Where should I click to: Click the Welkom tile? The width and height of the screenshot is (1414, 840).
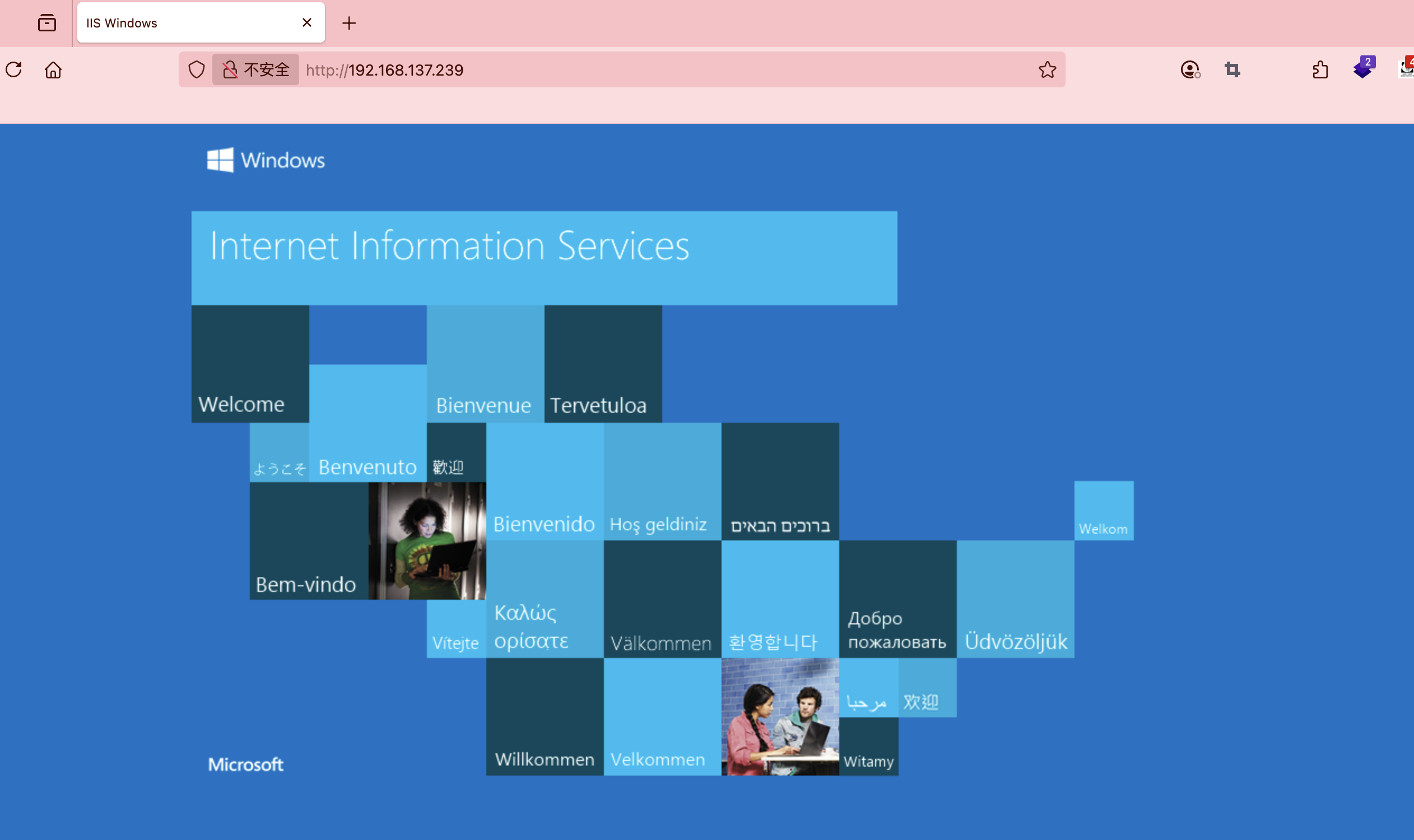click(x=1104, y=511)
